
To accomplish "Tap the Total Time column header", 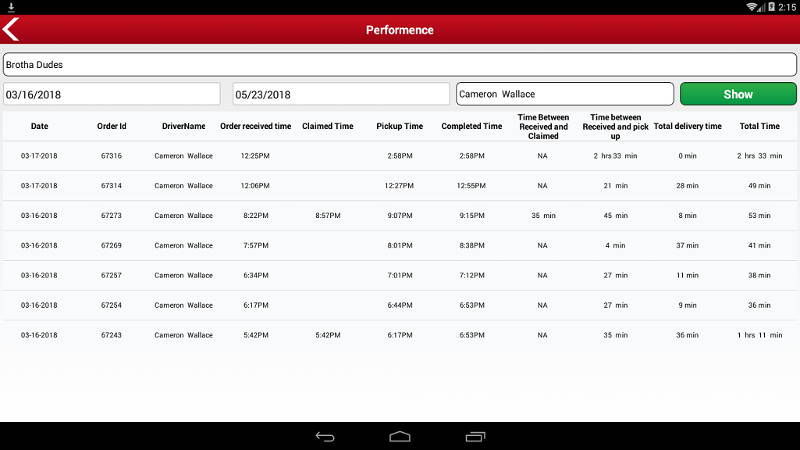I will point(760,126).
